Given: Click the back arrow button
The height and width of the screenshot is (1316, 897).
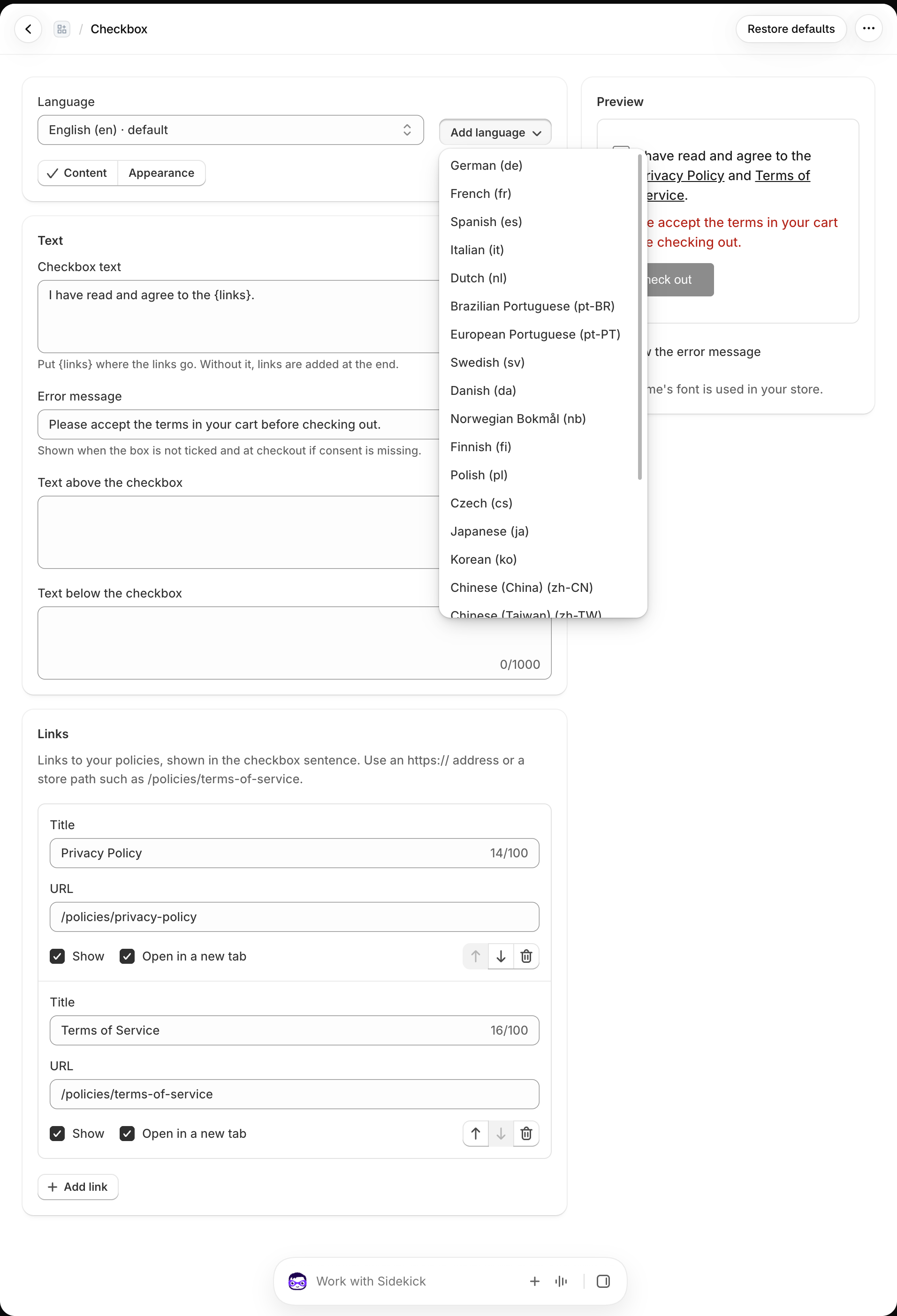Looking at the screenshot, I should click(28, 29).
